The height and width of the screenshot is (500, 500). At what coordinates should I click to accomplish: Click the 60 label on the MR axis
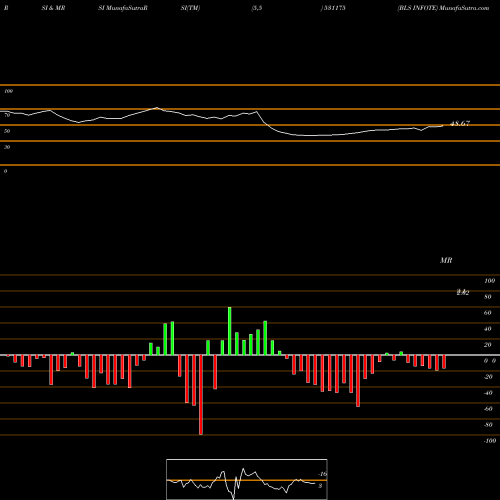click(487, 313)
